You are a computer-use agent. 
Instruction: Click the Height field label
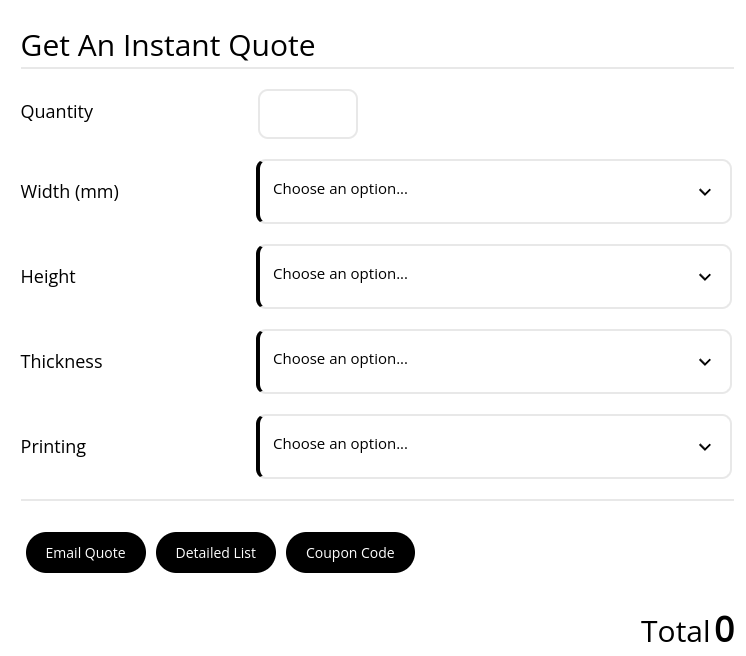click(48, 277)
